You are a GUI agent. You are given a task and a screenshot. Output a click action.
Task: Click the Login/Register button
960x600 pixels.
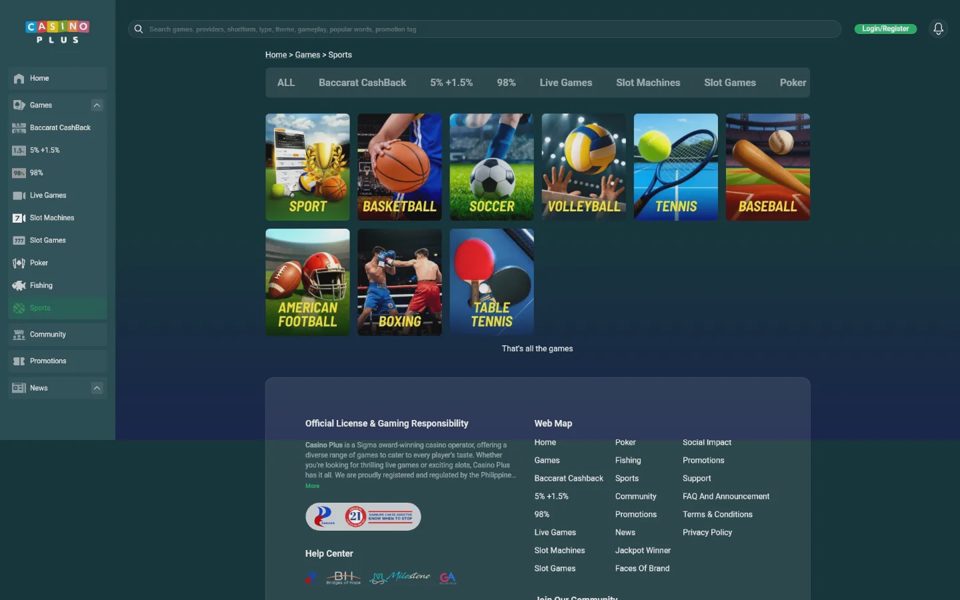pos(885,29)
